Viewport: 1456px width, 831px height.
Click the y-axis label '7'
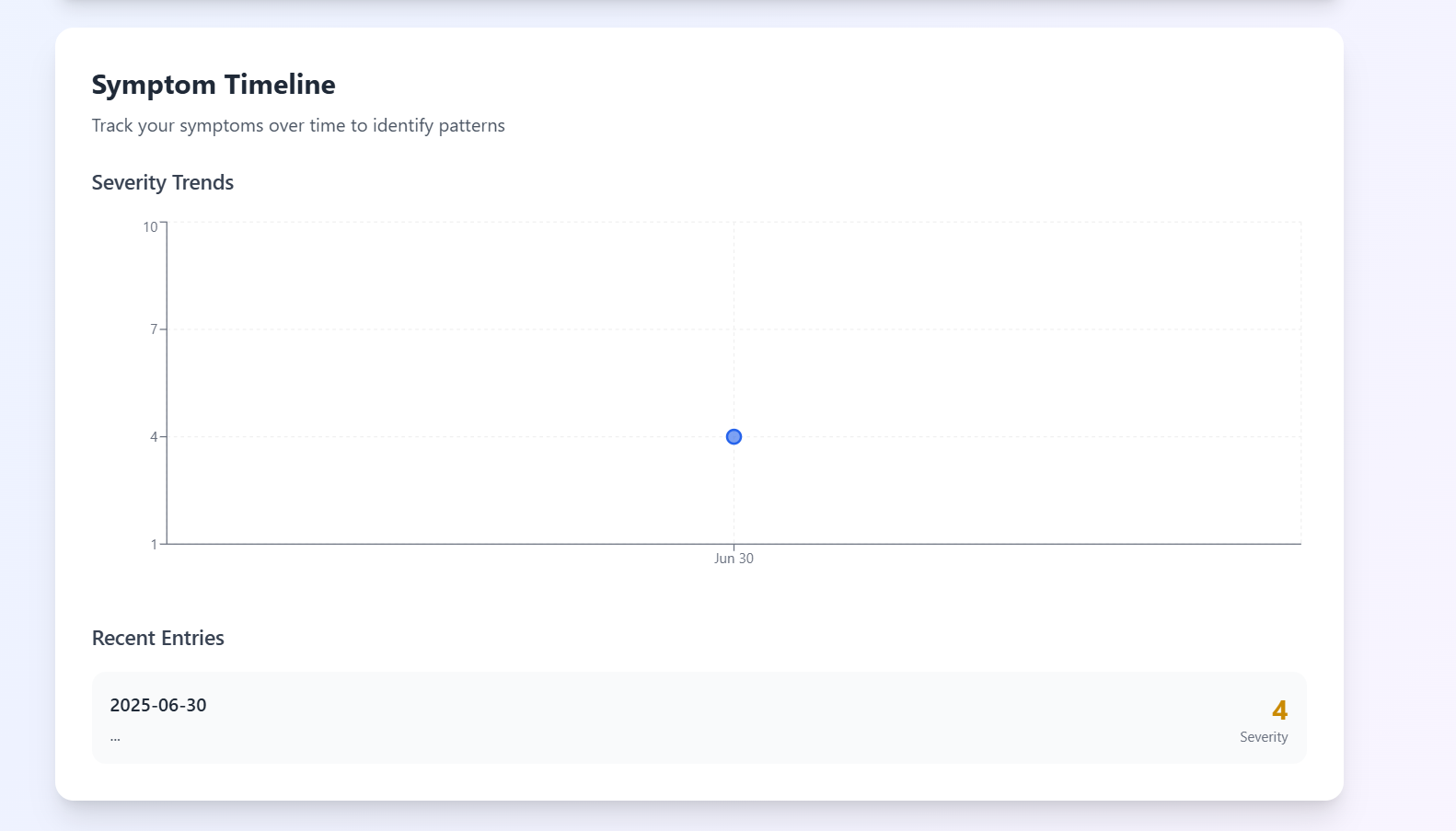click(x=154, y=329)
